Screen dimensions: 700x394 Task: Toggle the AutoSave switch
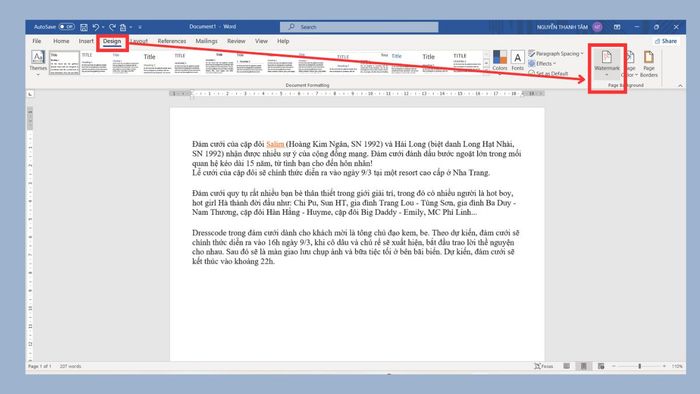click(67, 27)
